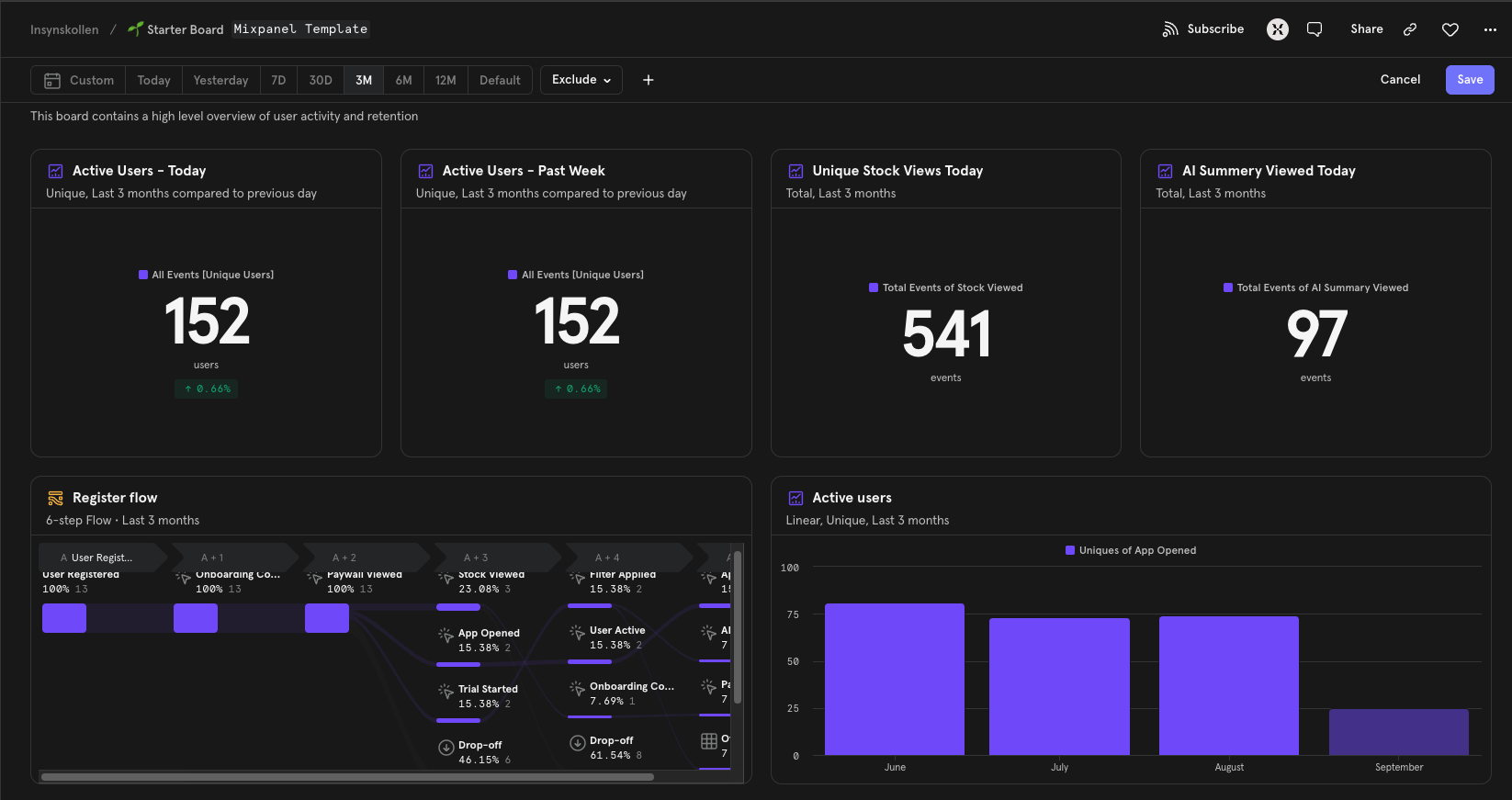The width and height of the screenshot is (1512, 800).
Task: Click insights icon of Active Users - Today card
Action: [x=55, y=171]
